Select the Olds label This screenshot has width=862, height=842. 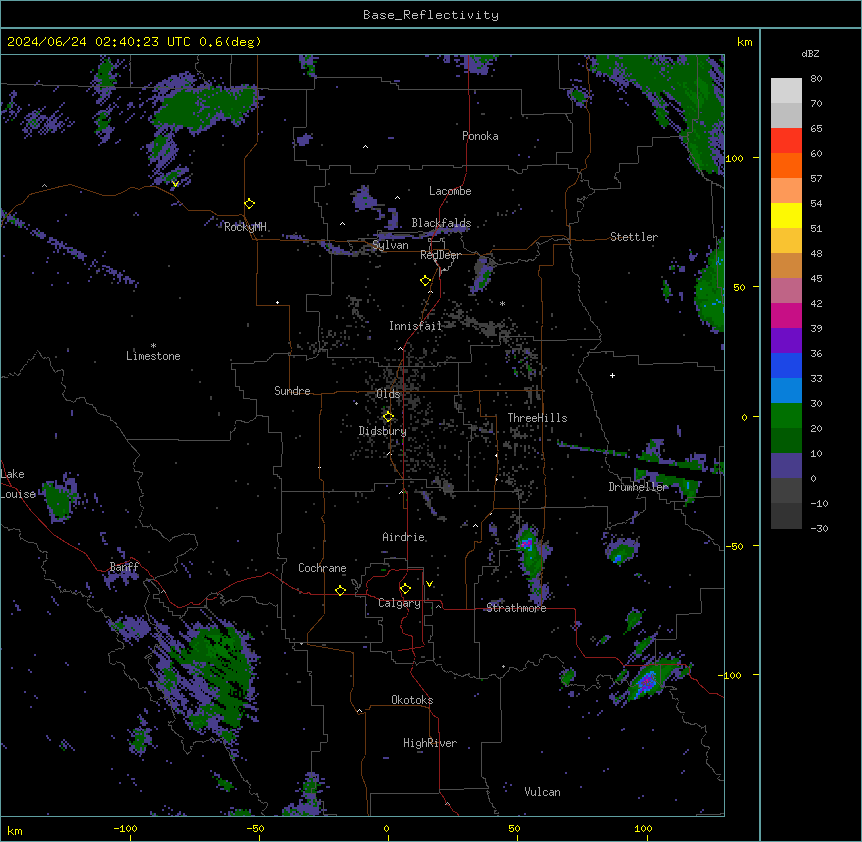point(388,394)
